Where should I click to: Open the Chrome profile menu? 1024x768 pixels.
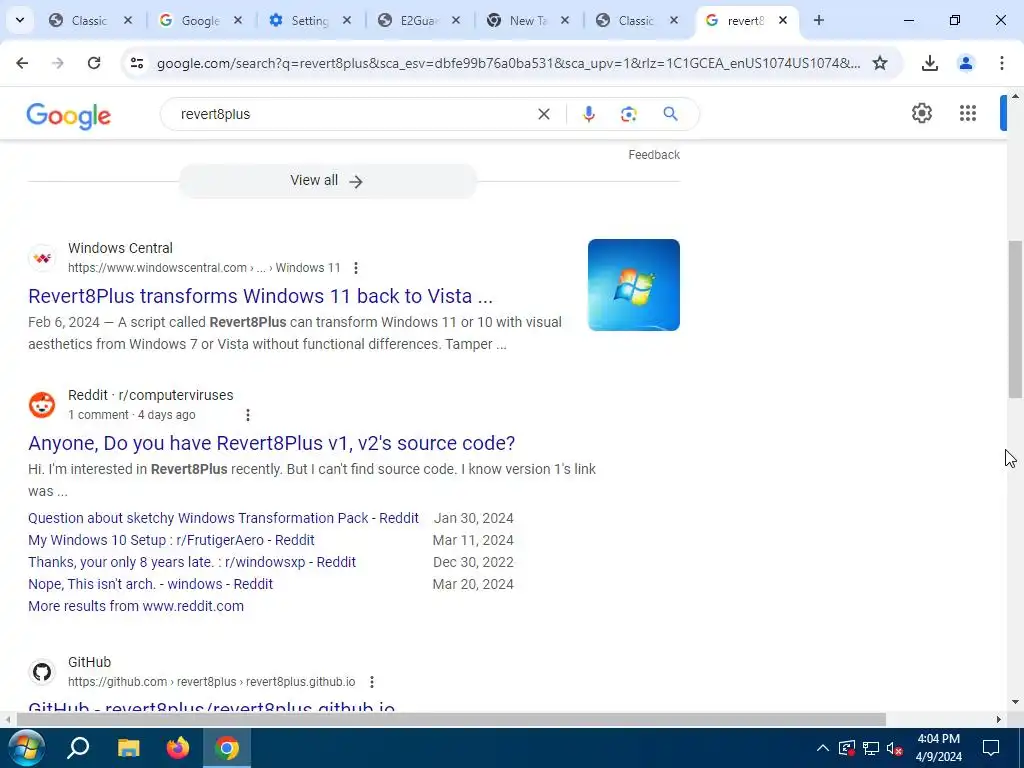click(x=965, y=63)
